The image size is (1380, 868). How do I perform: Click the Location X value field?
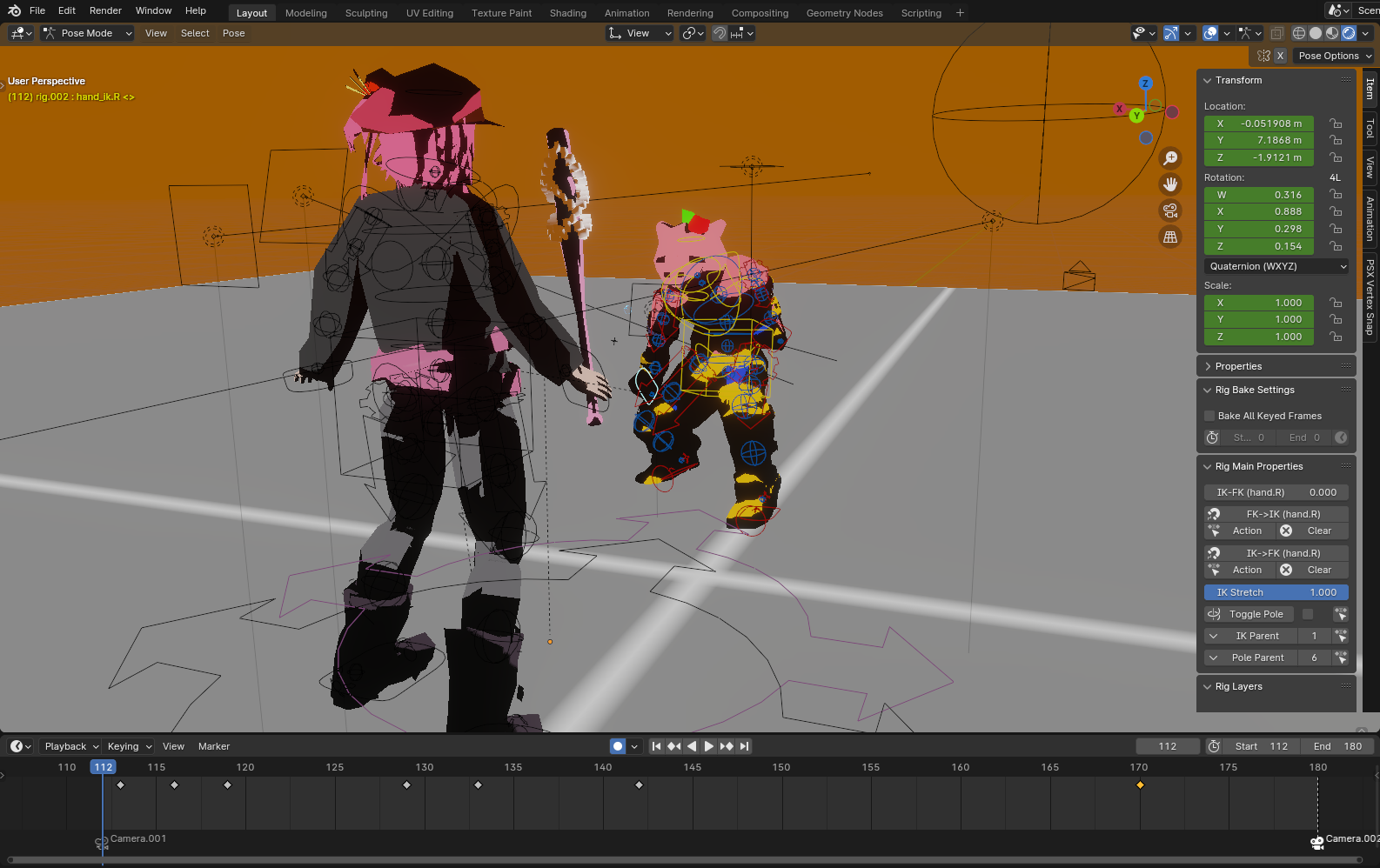(x=1259, y=124)
